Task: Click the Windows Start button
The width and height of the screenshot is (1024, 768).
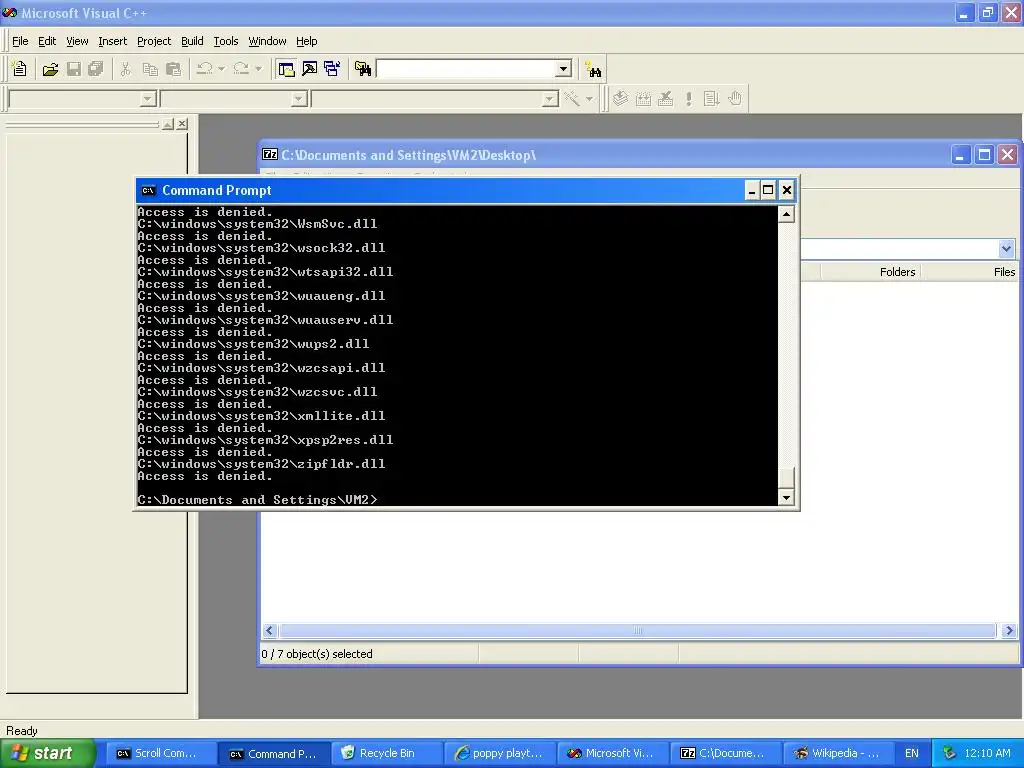Action: tap(47, 753)
